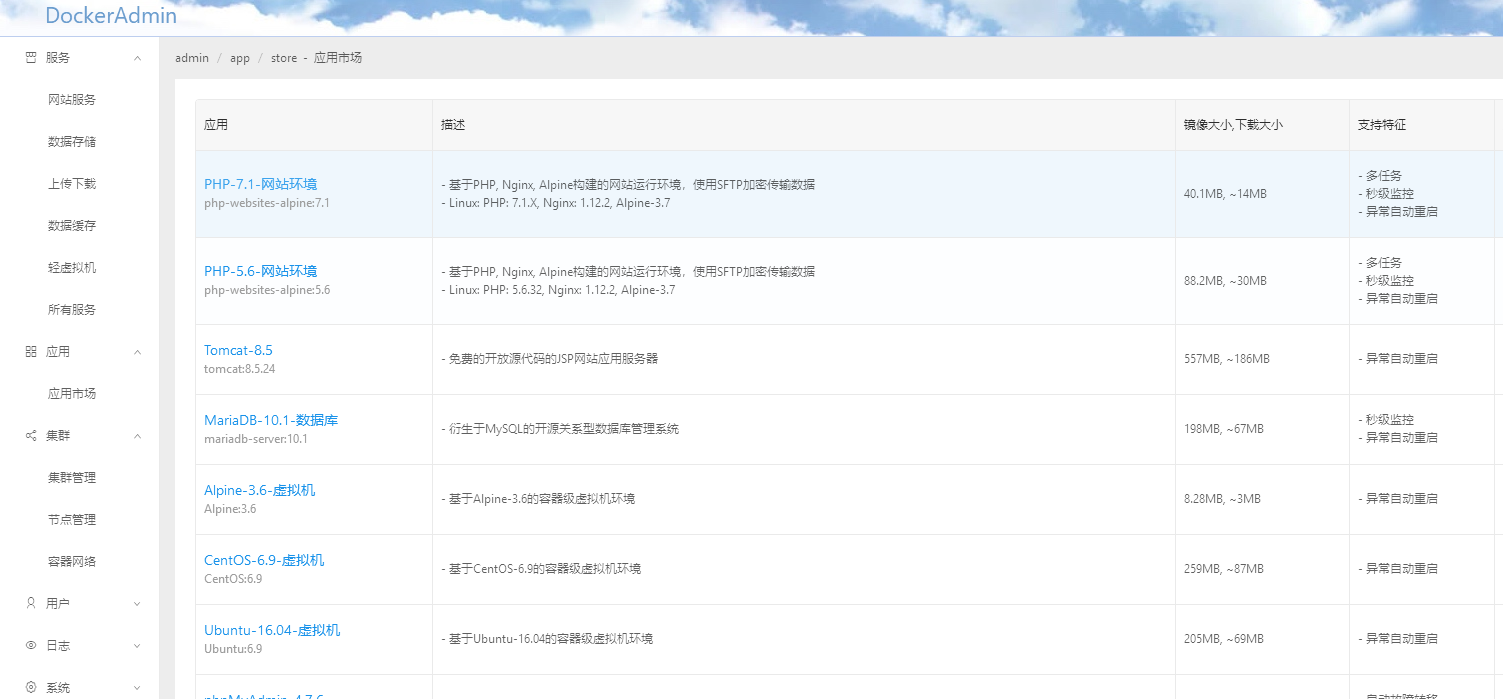
Task: Click the Alpine-3.6 description text
Action: click(x=538, y=499)
